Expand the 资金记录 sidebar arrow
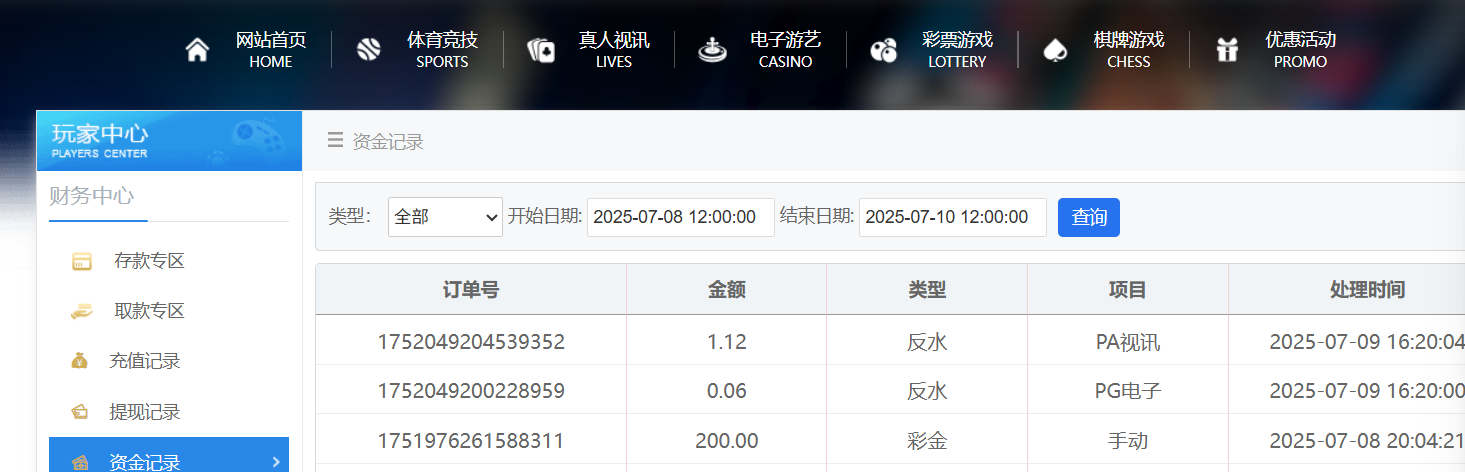1465x472 pixels. coord(276,461)
